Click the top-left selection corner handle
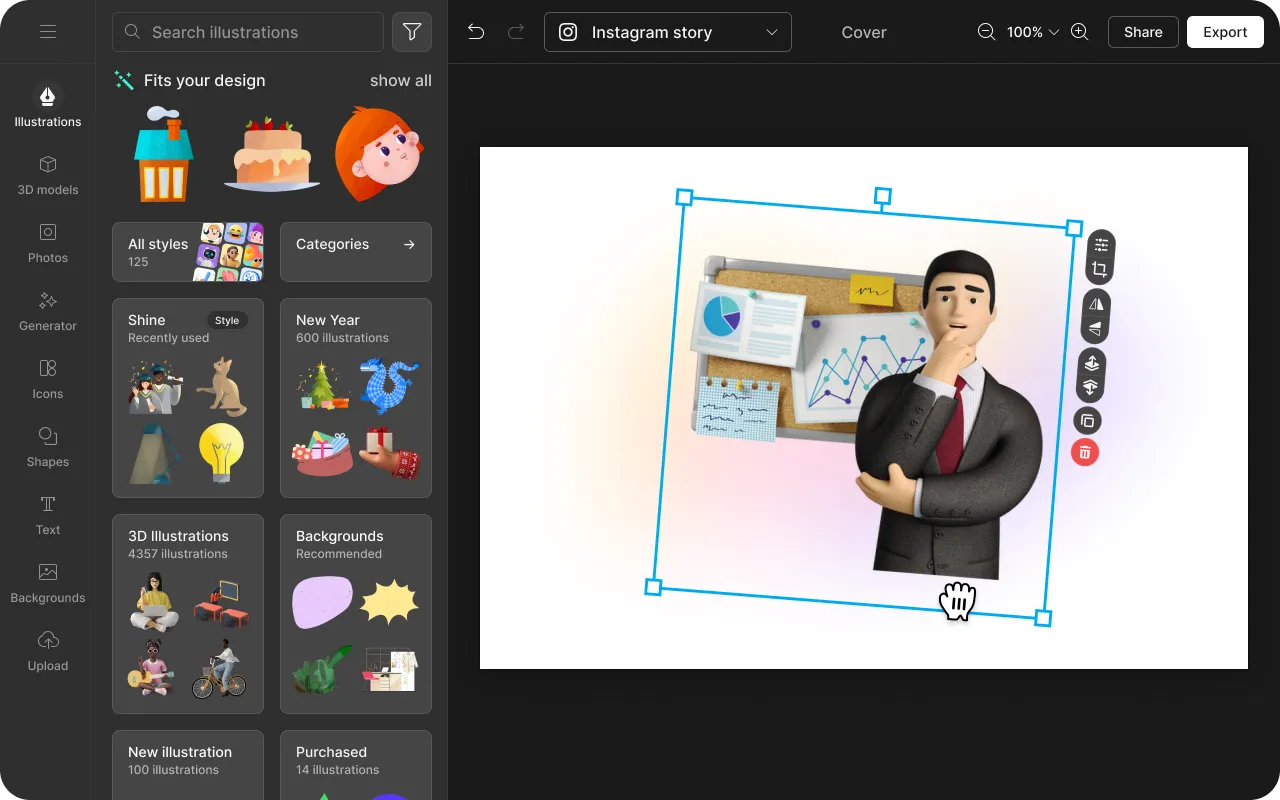1280x800 pixels. [684, 197]
